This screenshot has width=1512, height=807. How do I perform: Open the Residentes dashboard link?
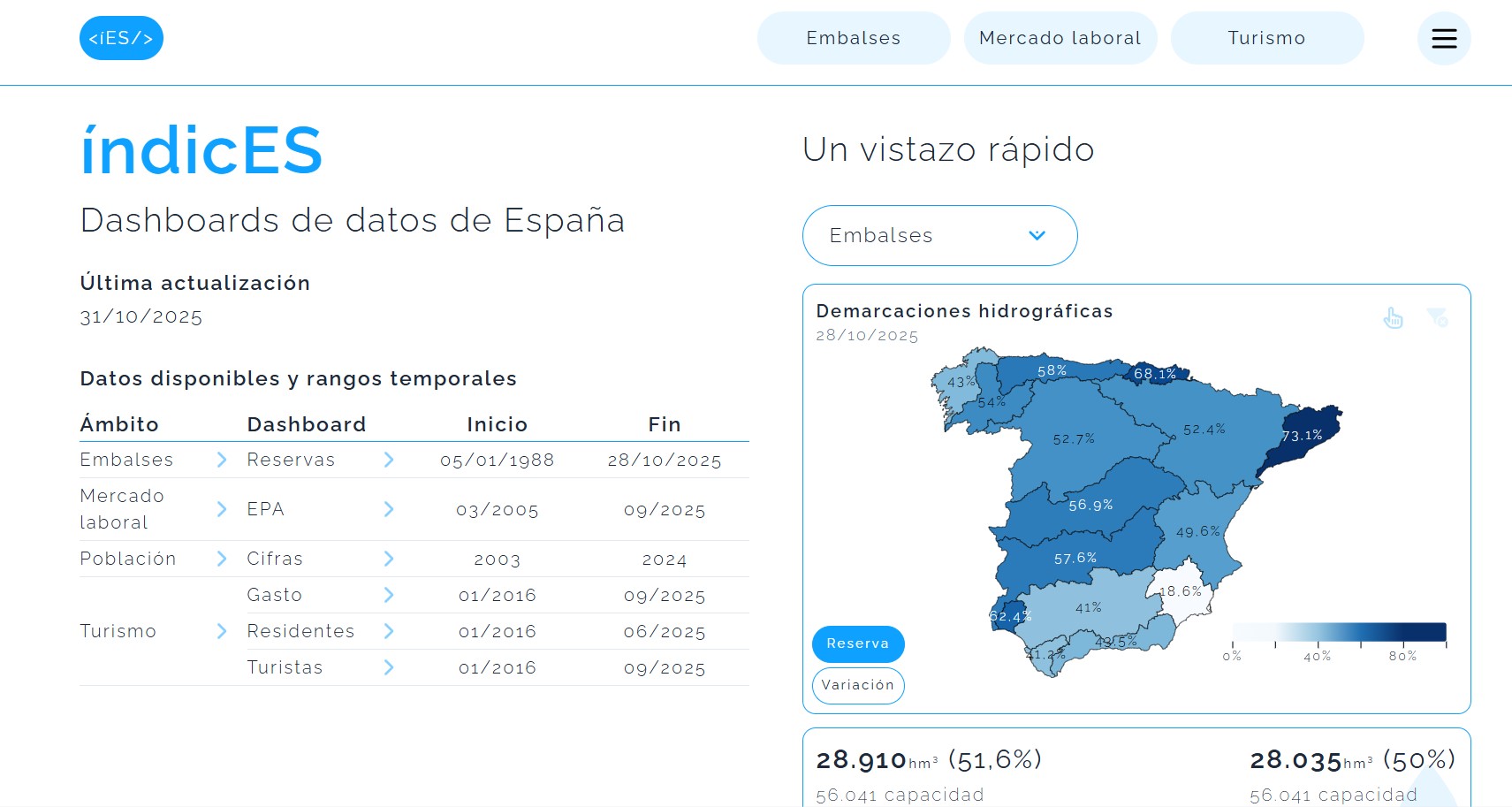pyautogui.click(x=300, y=631)
